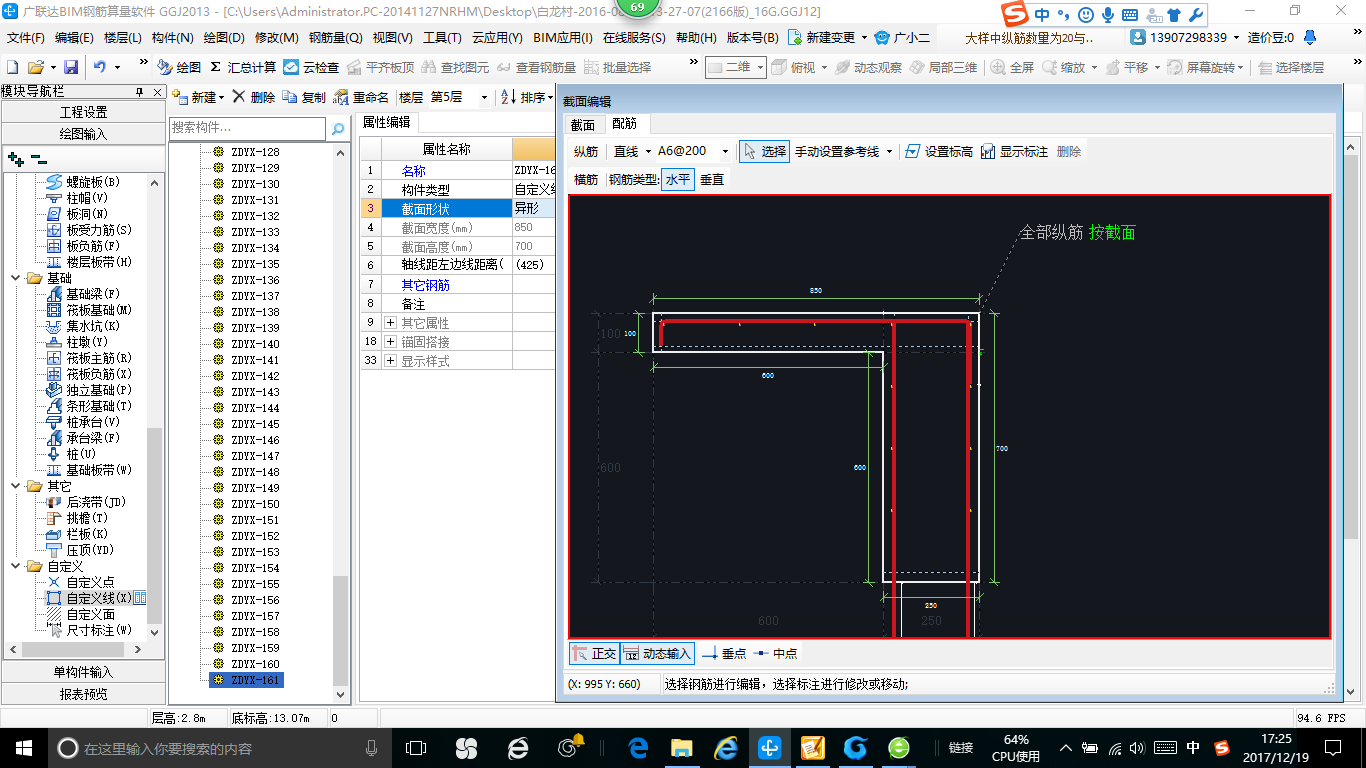Select 后浇带(JD) in navigation tree
Screen dimensions: 1366x768
coord(86,502)
